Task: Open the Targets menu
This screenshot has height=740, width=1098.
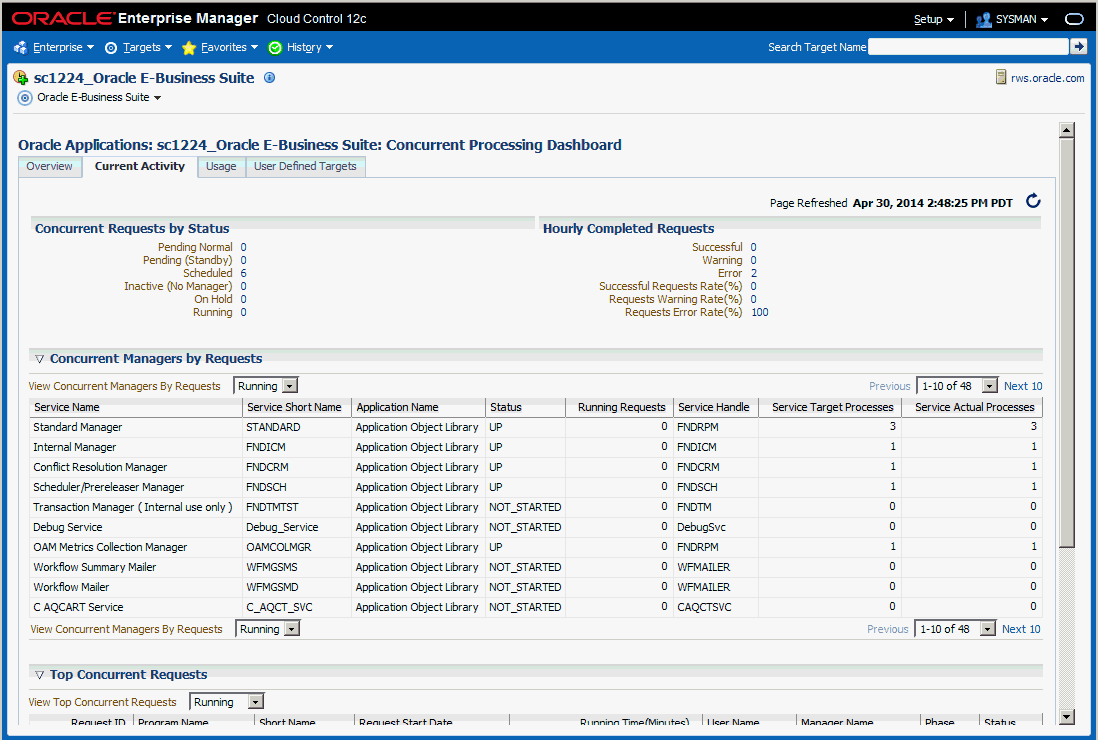Action: 147,48
